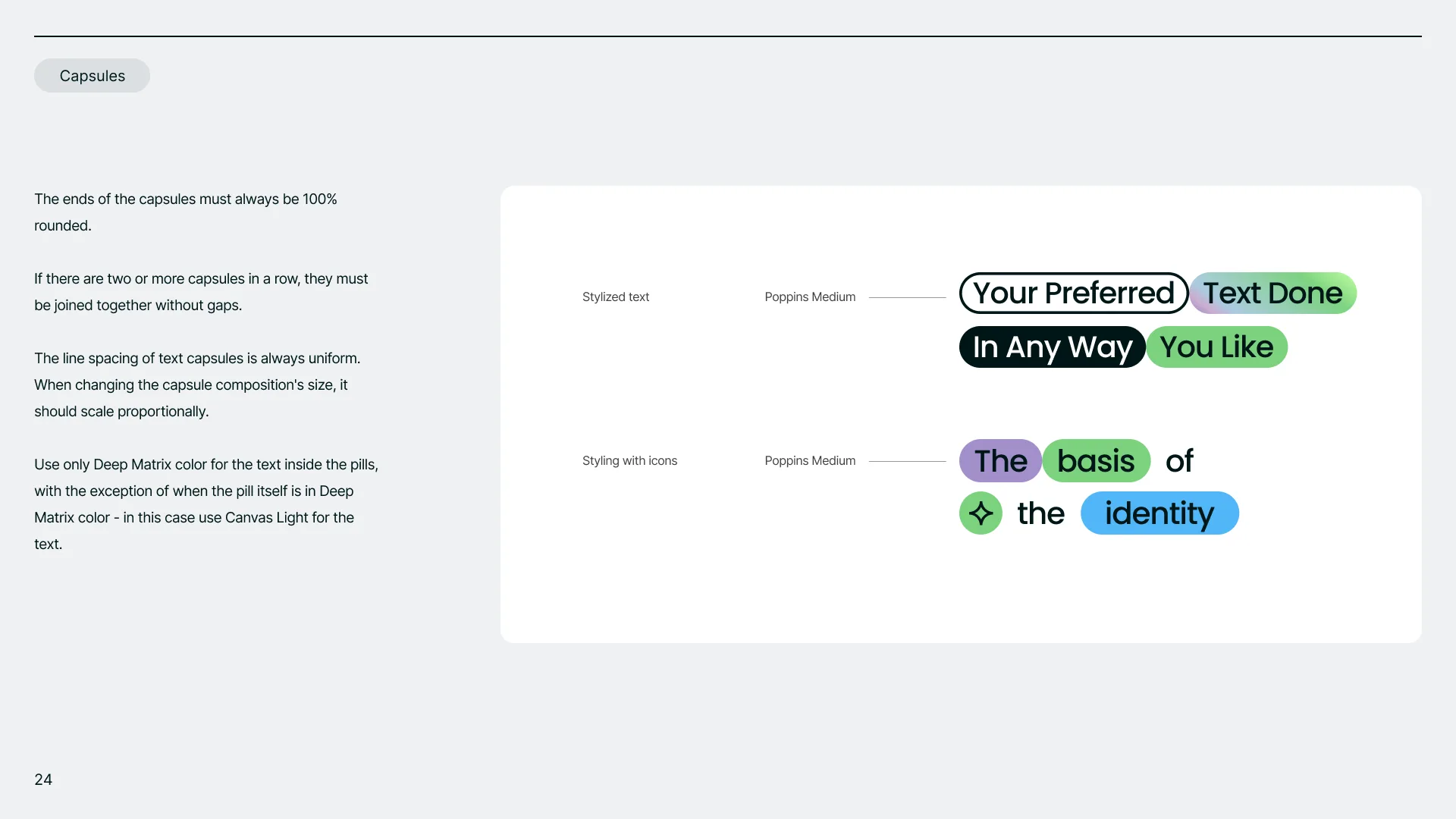Select the Capsules section tag
The width and height of the screenshot is (1456, 819).
pos(92,76)
